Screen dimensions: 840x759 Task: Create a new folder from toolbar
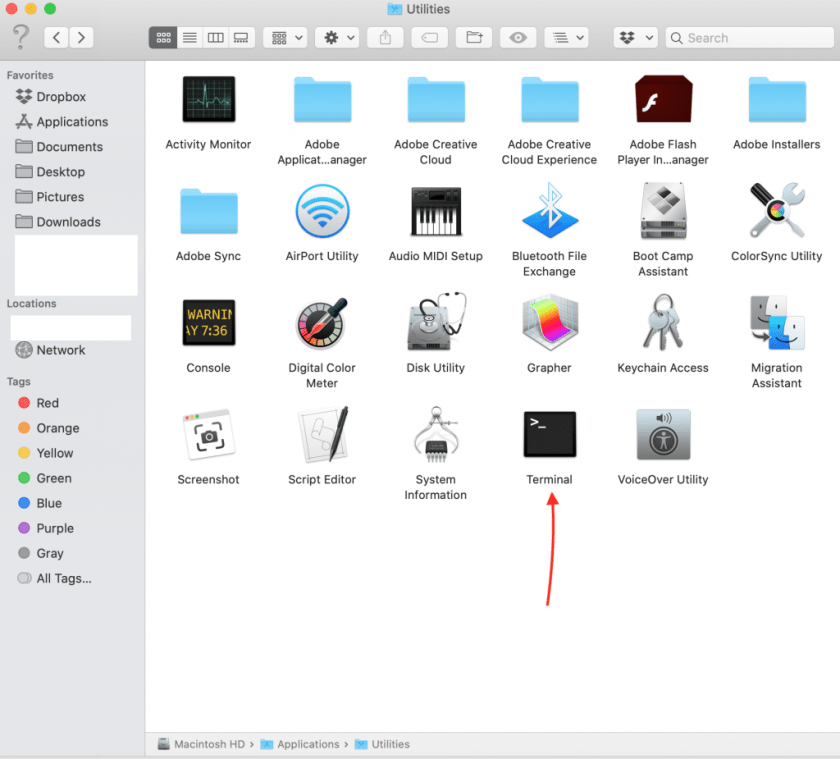[474, 37]
